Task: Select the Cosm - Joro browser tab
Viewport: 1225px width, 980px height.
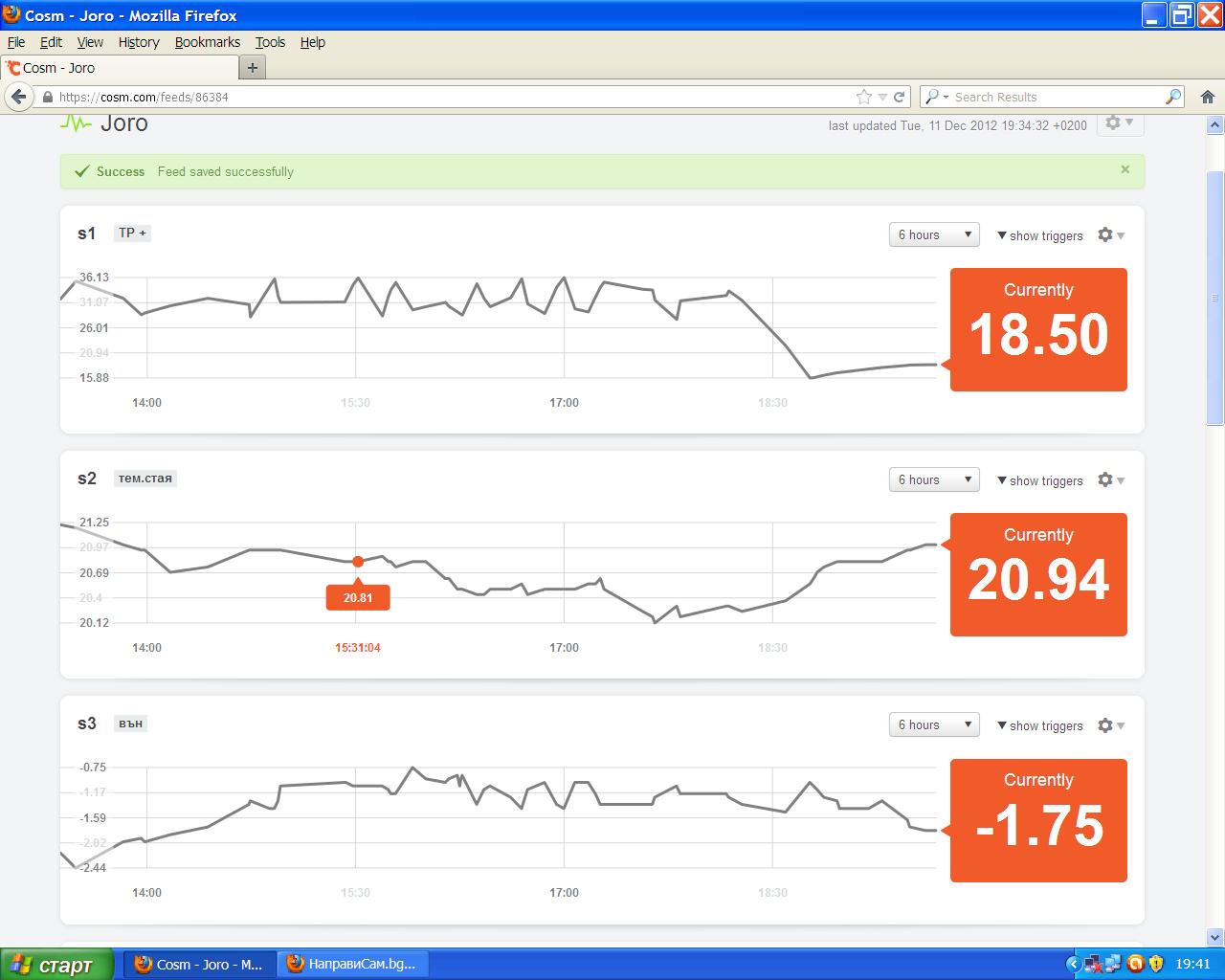Action: coord(119,68)
